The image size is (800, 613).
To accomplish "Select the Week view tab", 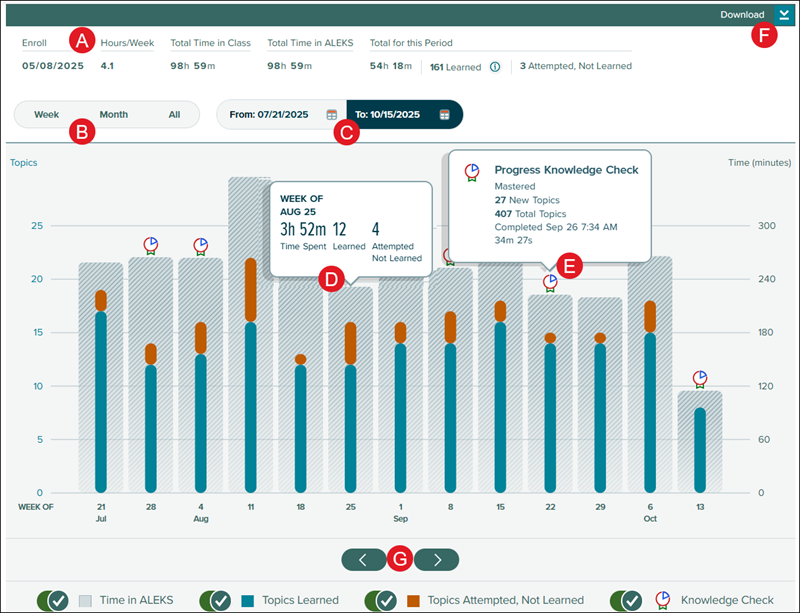I will tap(47, 115).
